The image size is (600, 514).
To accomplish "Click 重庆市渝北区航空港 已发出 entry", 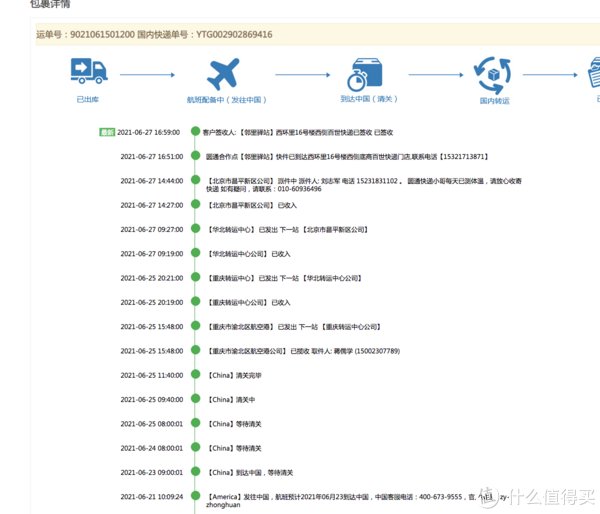I will (x=294, y=327).
